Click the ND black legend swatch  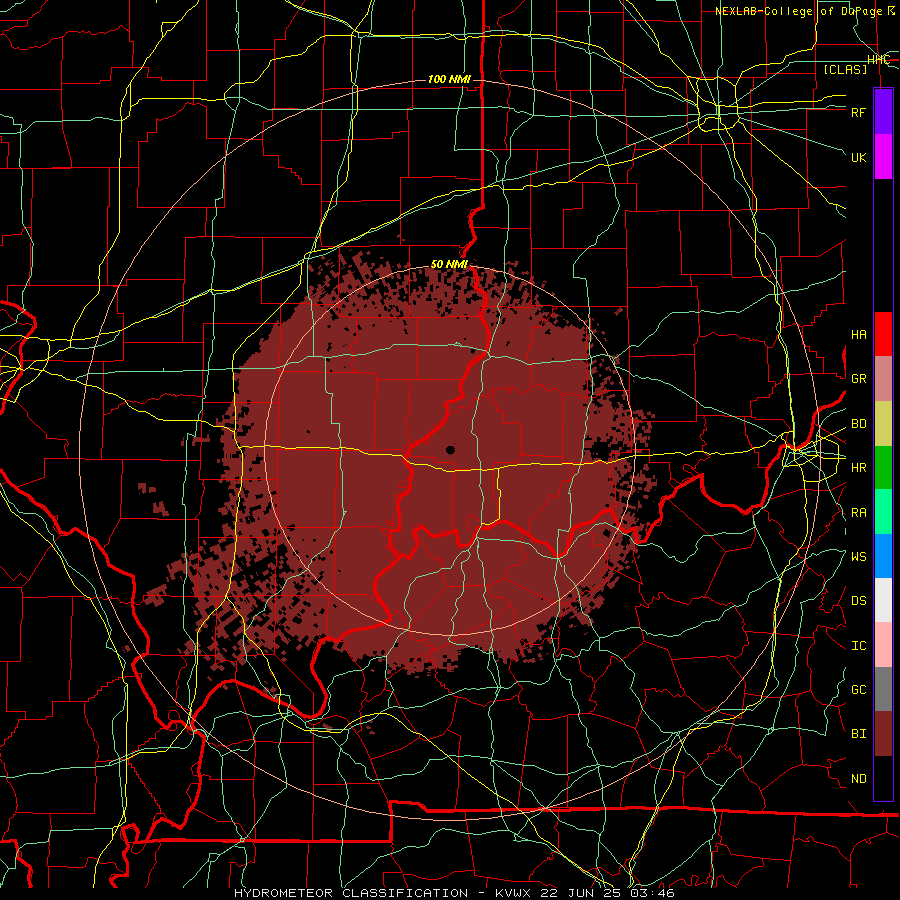click(883, 778)
